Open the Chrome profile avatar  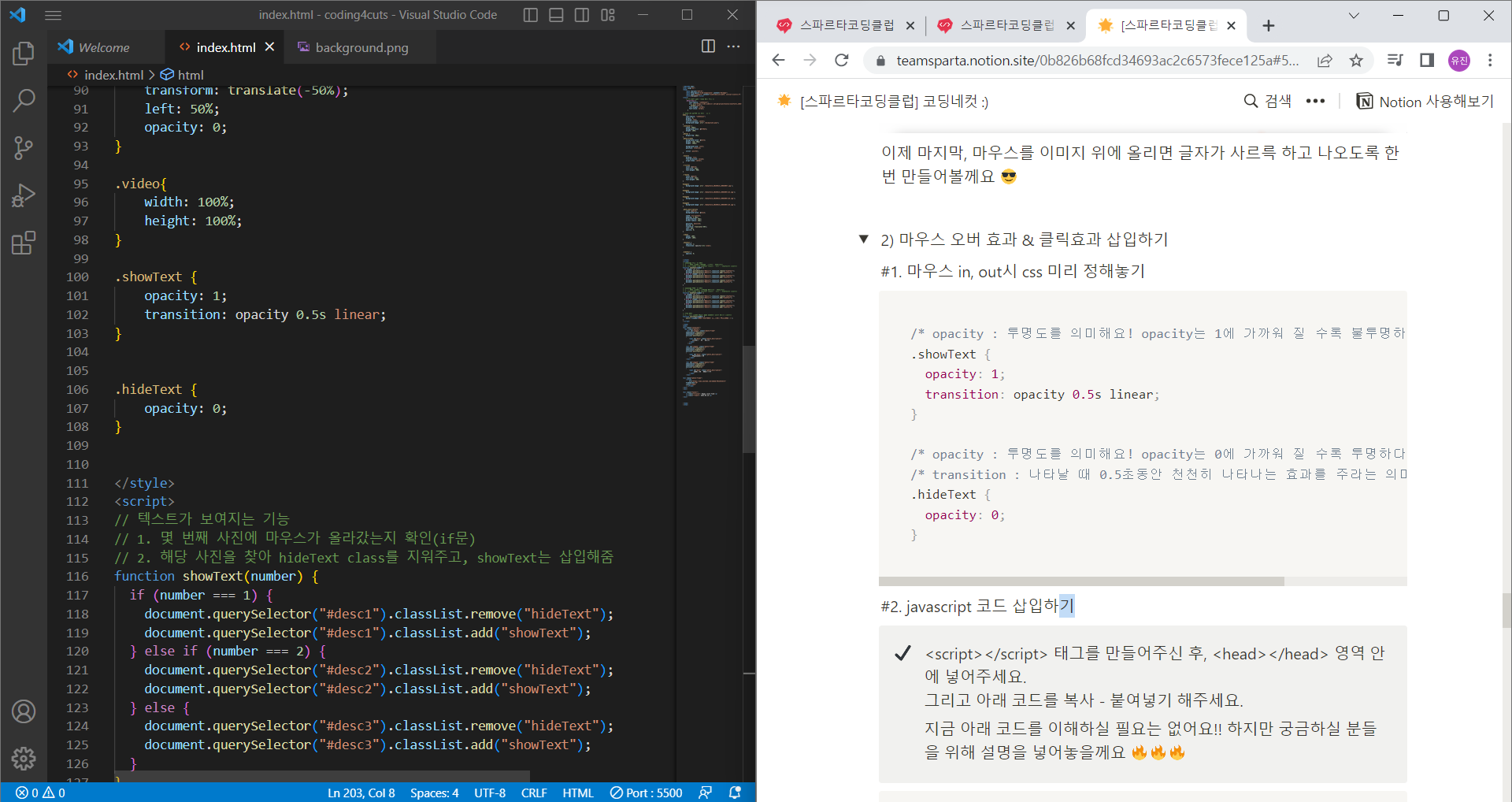[x=1459, y=61]
